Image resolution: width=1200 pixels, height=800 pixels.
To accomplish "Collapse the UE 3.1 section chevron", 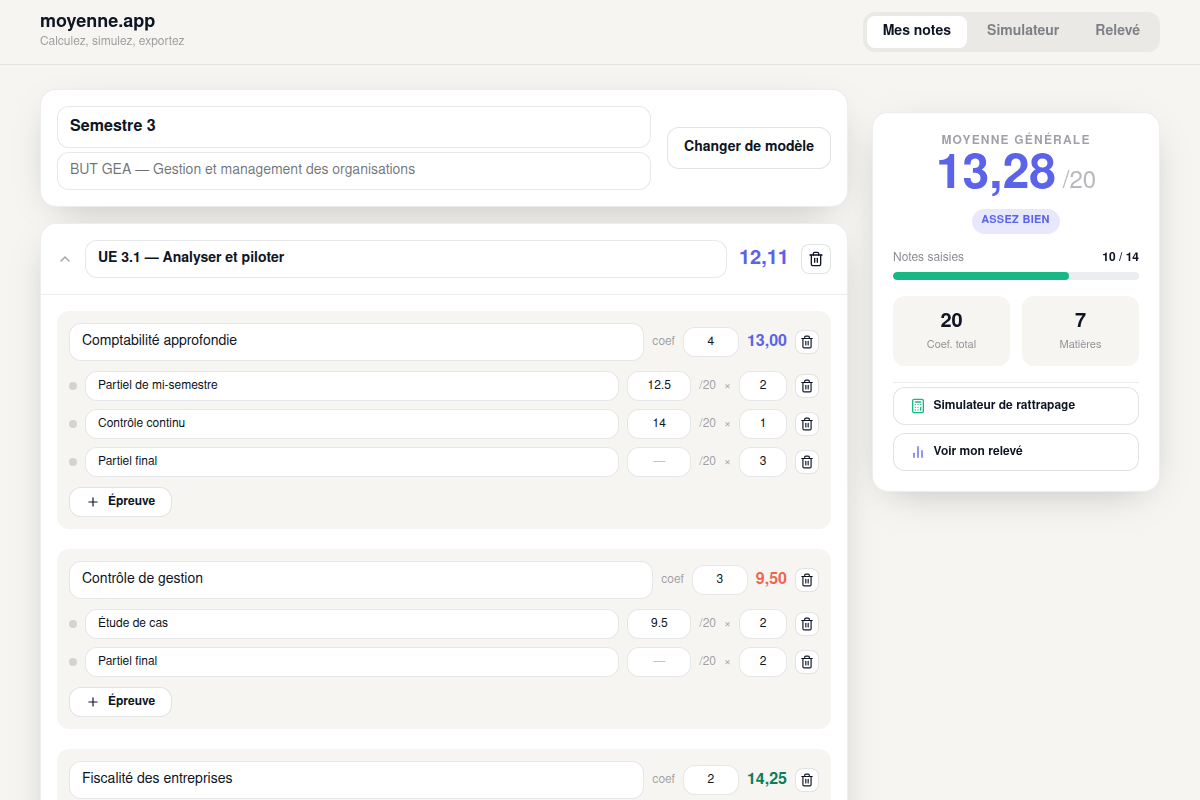I will tap(65, 259).
